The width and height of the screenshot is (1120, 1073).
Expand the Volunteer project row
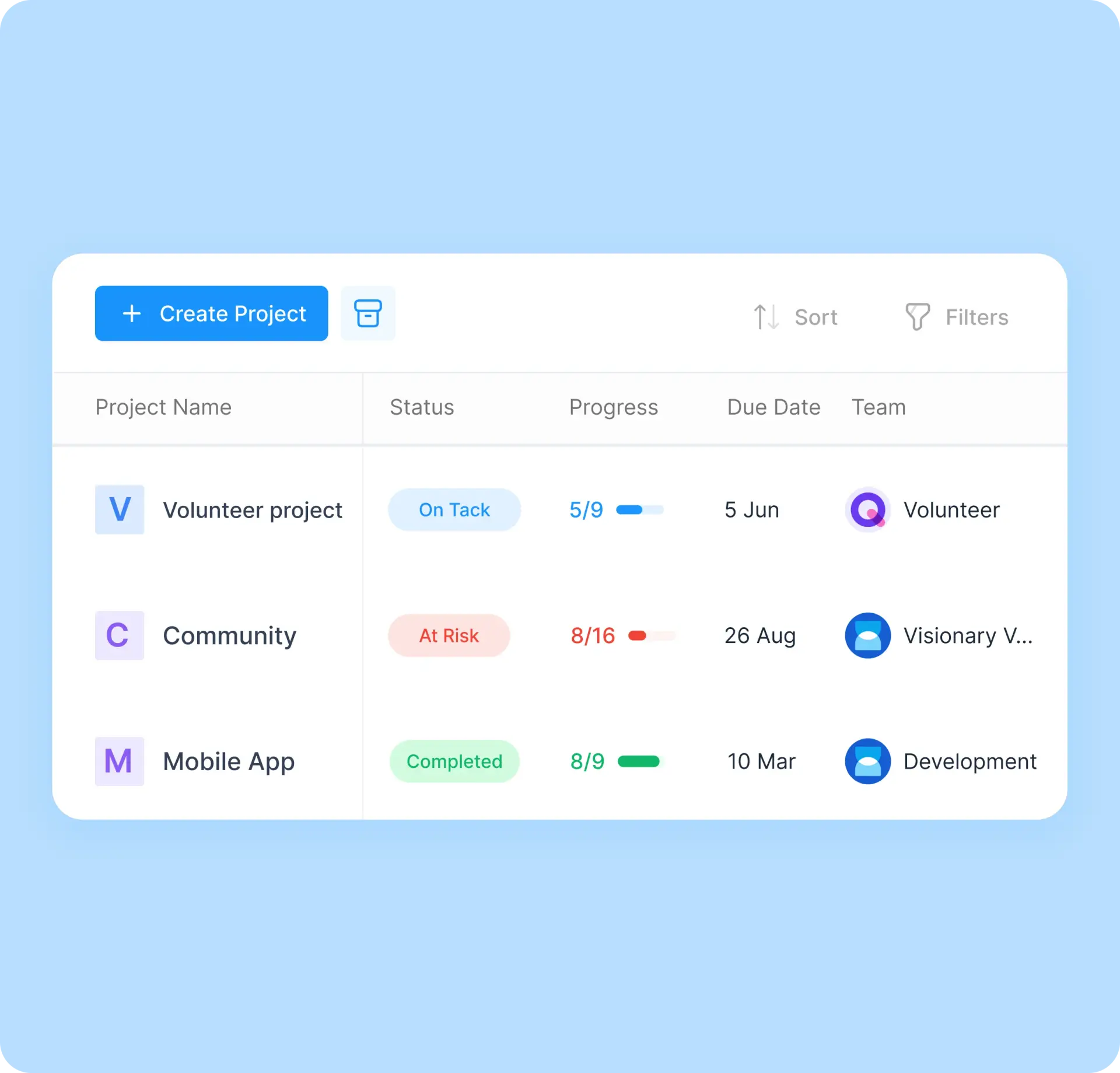[252, 509]
